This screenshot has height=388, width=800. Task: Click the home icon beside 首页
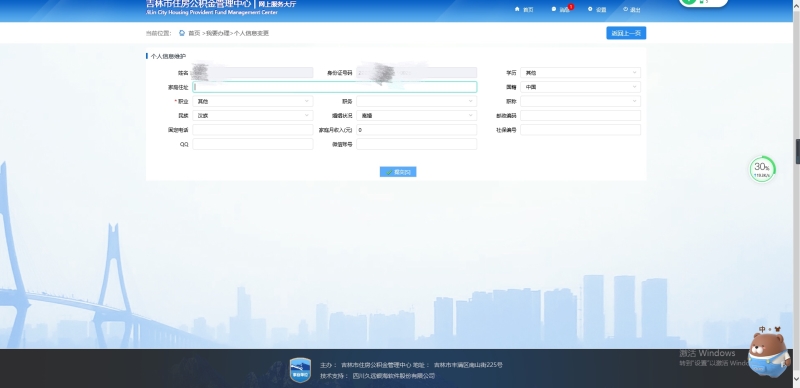[517, 9]
